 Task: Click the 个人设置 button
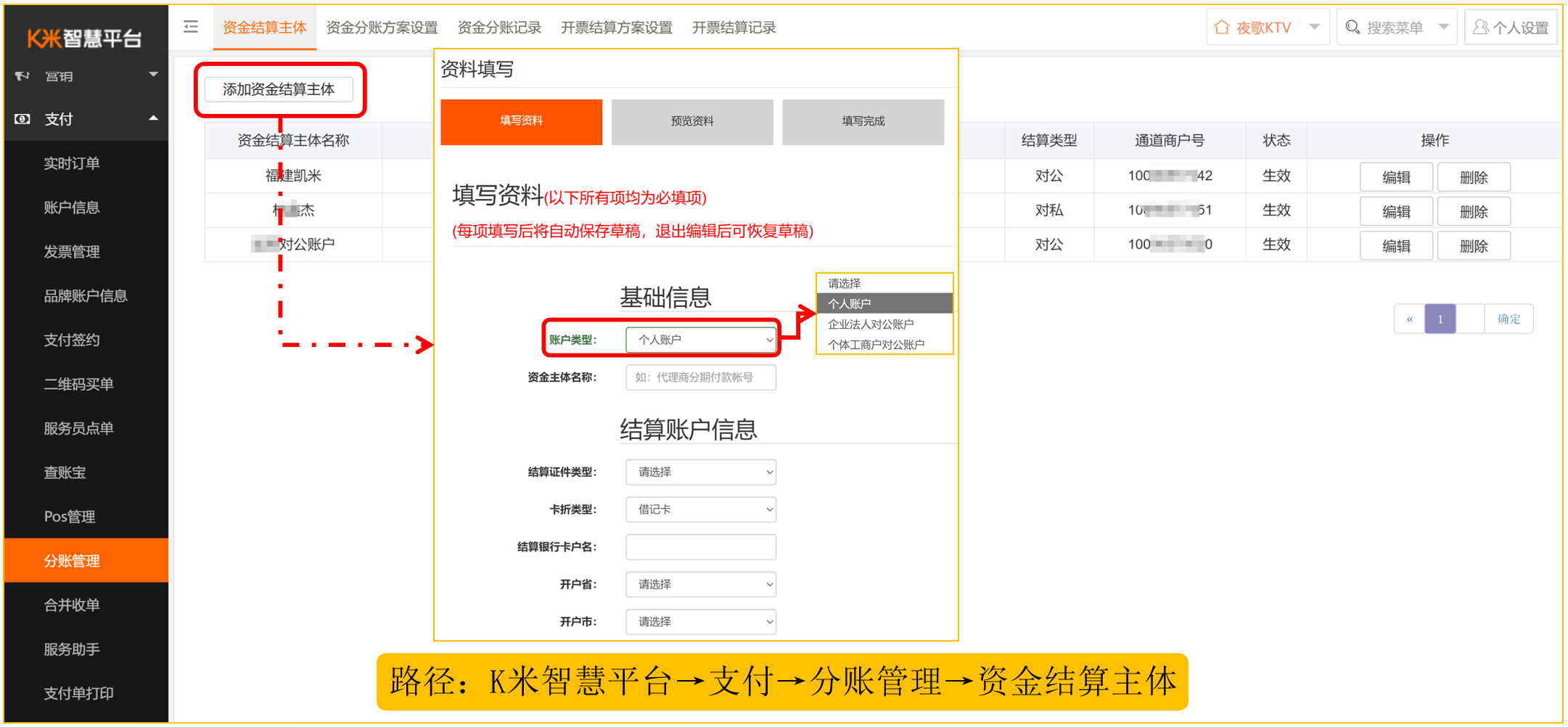1511,28
